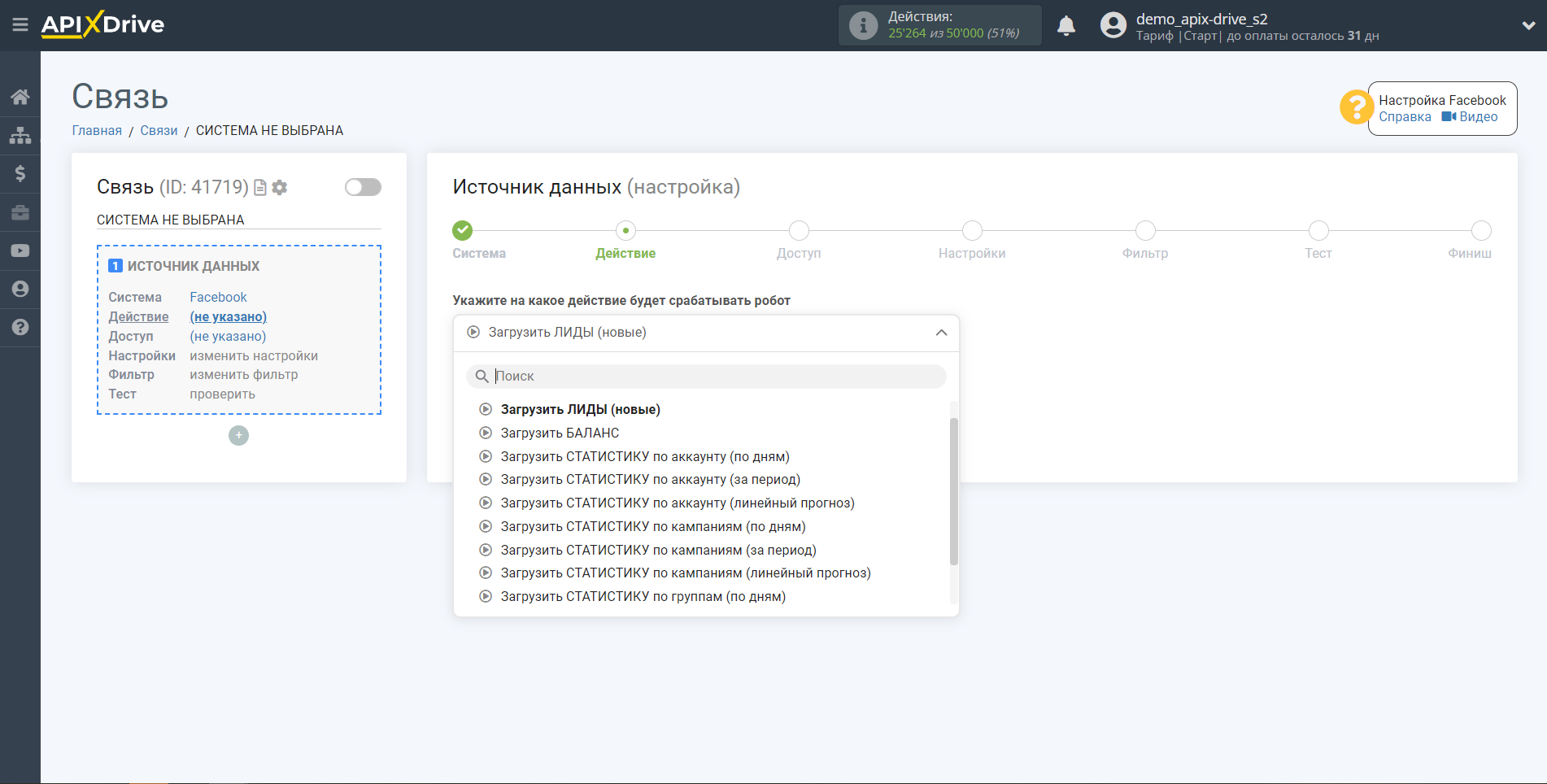This screenshot has width=1547, height=784.
Task: Click изменить настройки link
Action: [x=254, y=356]
